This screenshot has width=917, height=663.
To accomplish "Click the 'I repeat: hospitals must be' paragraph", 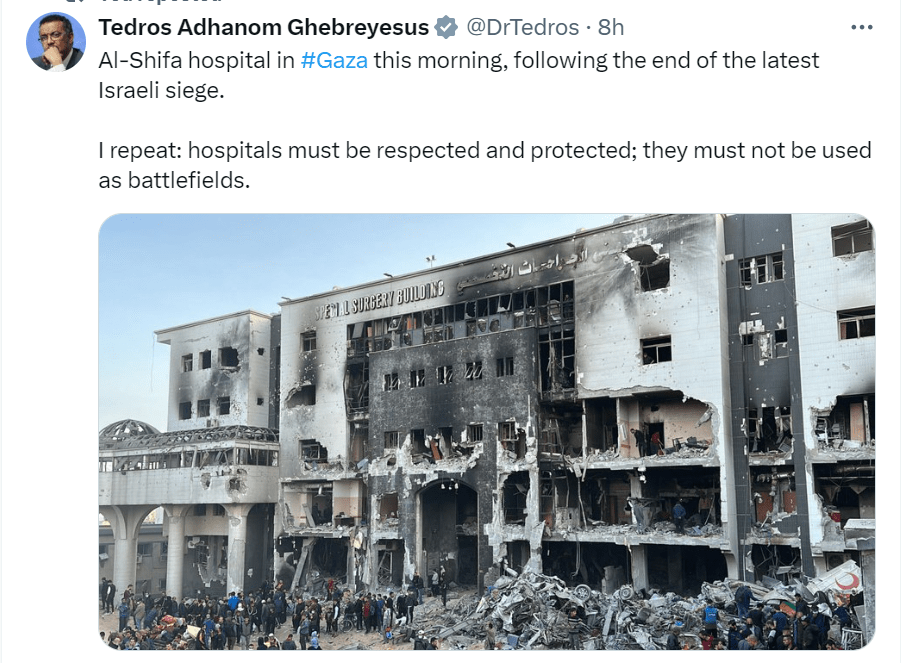I will (485, 165).
